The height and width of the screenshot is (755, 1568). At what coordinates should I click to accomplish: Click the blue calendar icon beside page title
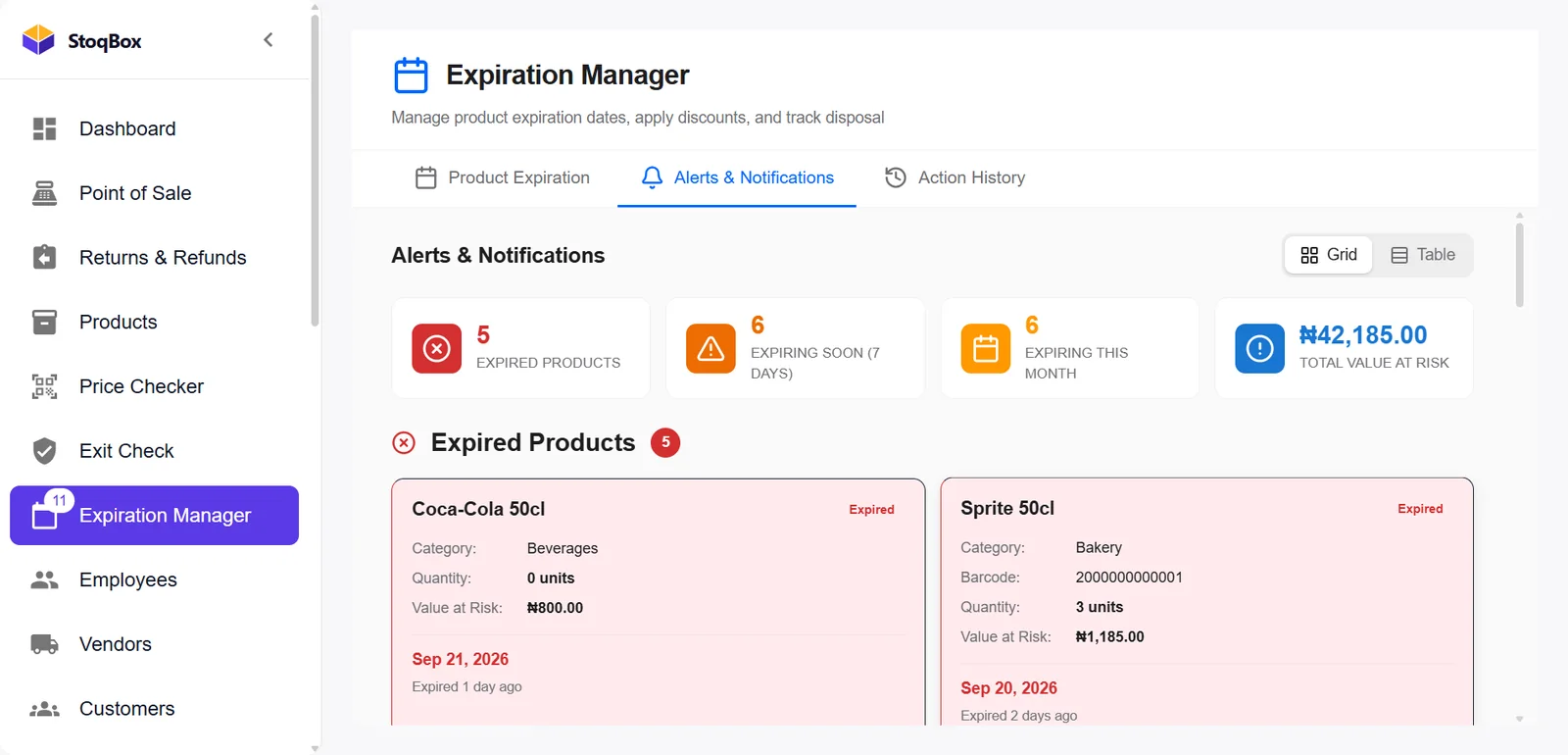tap(411, 75)
